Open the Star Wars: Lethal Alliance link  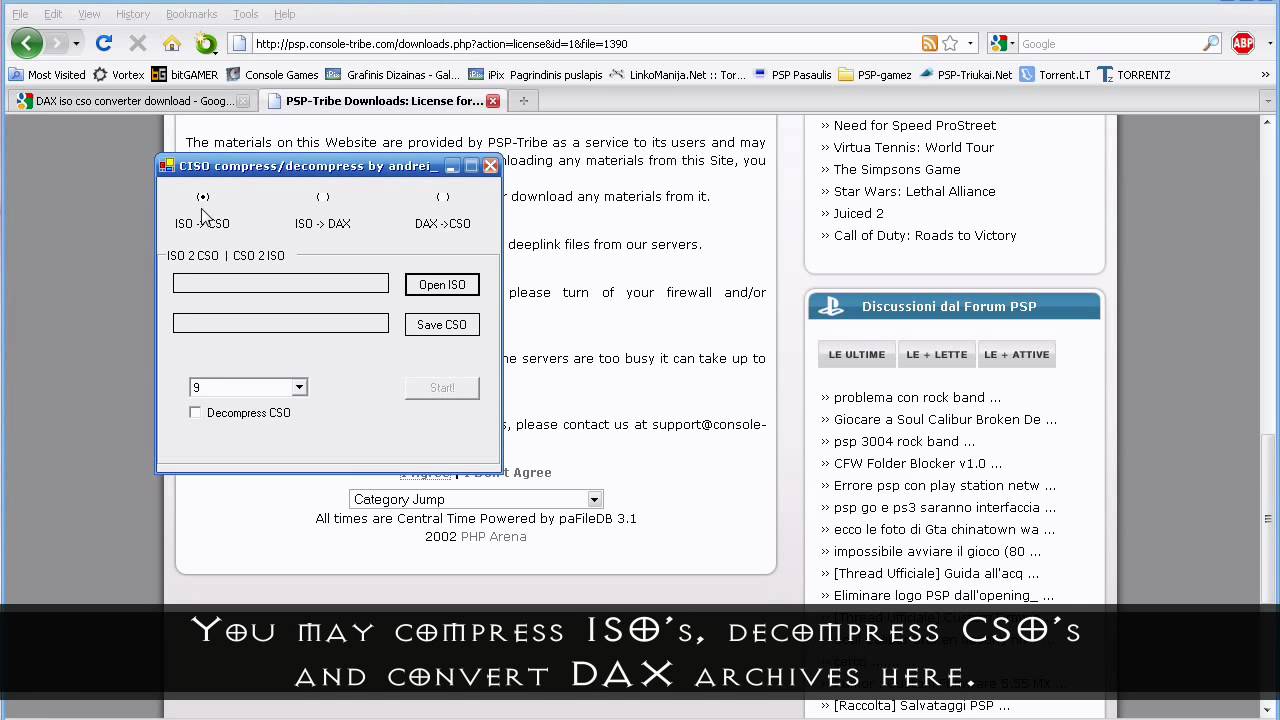915,191
